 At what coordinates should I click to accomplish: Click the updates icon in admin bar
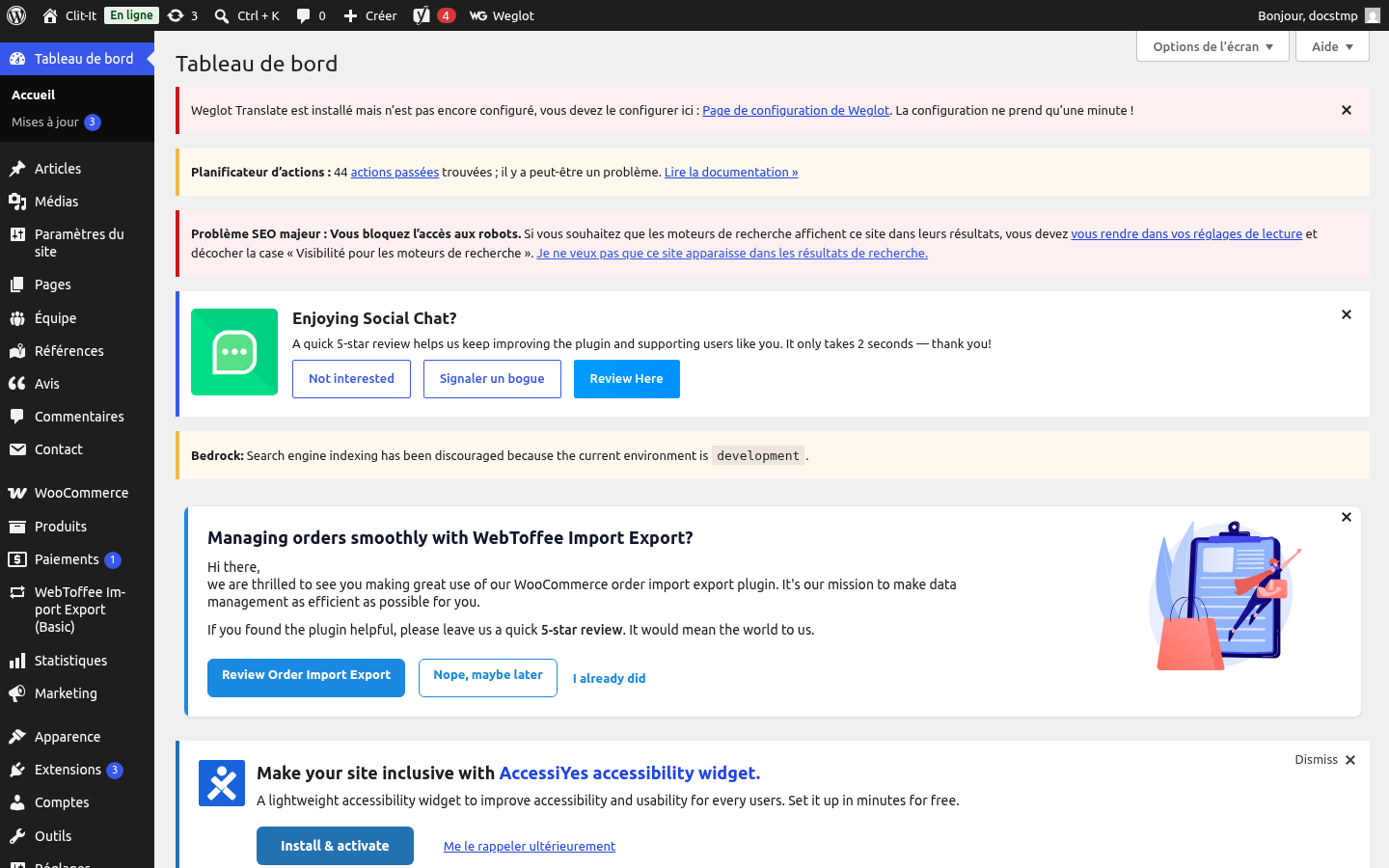coord(176,15)
